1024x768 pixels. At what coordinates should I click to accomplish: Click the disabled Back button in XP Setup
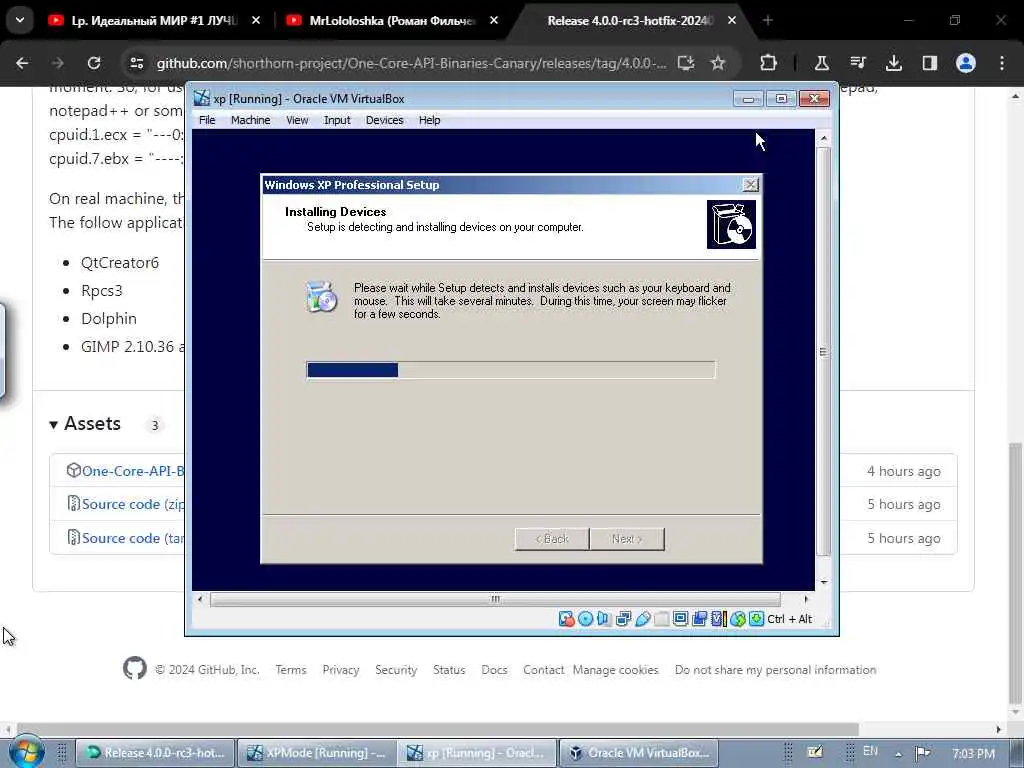click(552, 539)
